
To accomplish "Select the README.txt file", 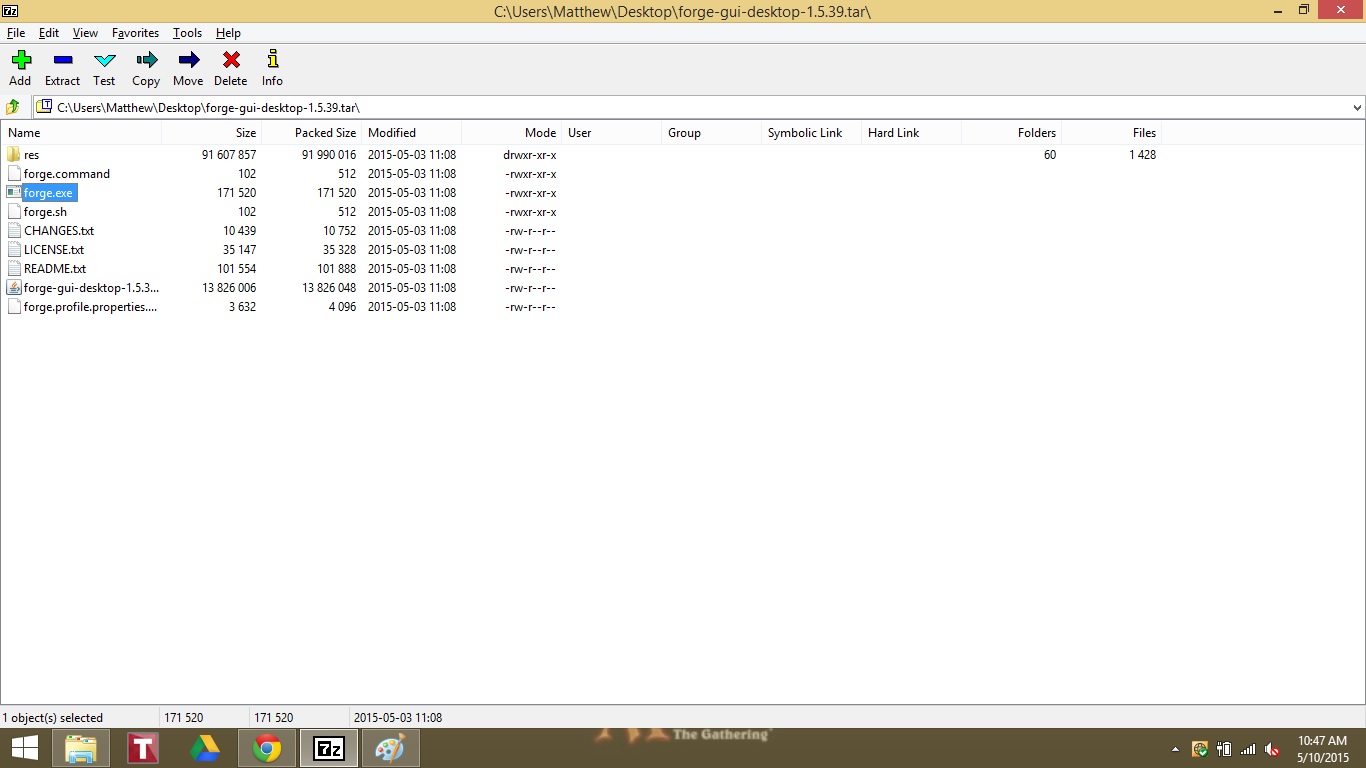I will (x=55, y=269).
